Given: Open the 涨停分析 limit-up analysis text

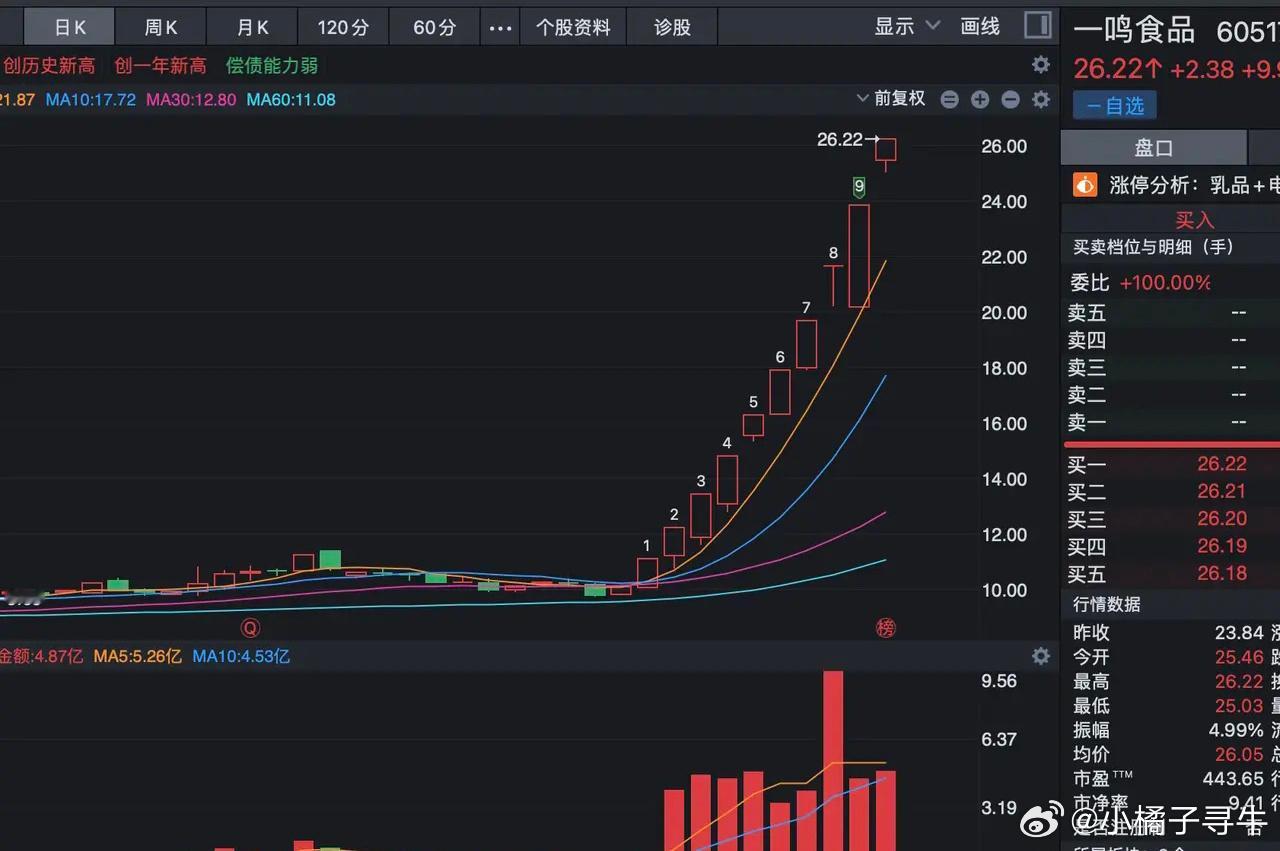Looking at the screenshot, I should pyautogui.click(x=1194, y=185).
